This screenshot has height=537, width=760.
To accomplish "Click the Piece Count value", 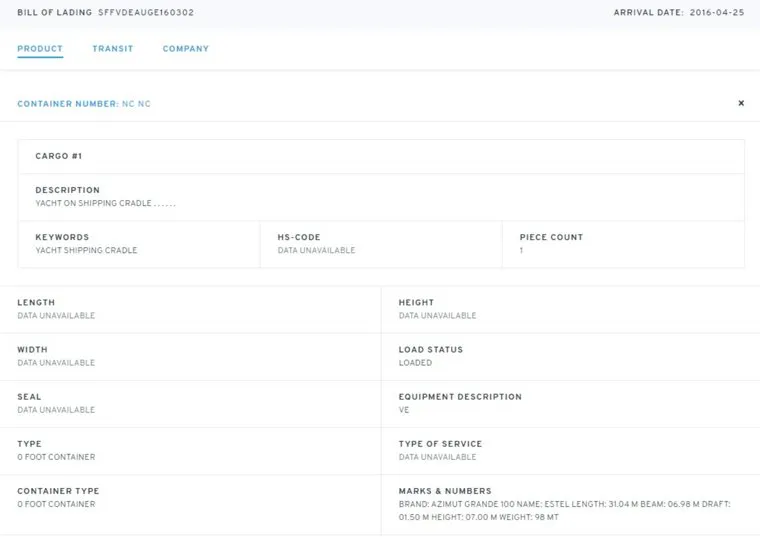I will point(521,250).
